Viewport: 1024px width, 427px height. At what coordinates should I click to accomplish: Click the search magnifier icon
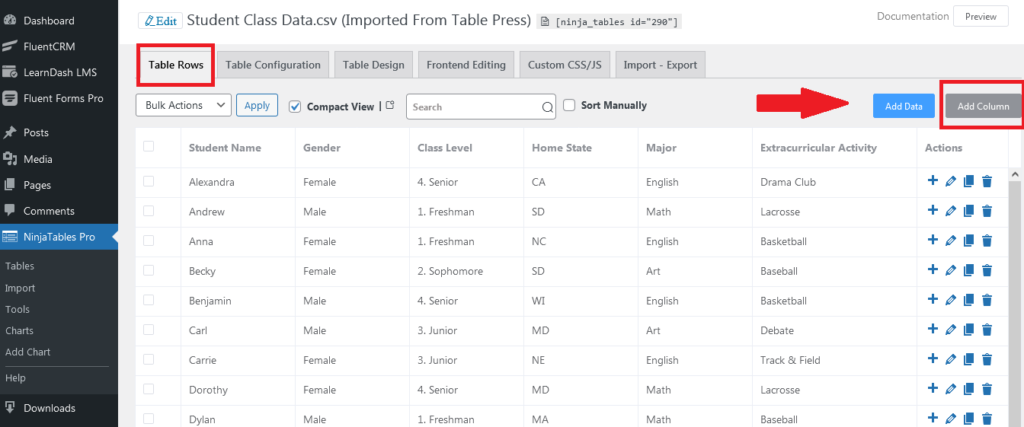(547, 107)
